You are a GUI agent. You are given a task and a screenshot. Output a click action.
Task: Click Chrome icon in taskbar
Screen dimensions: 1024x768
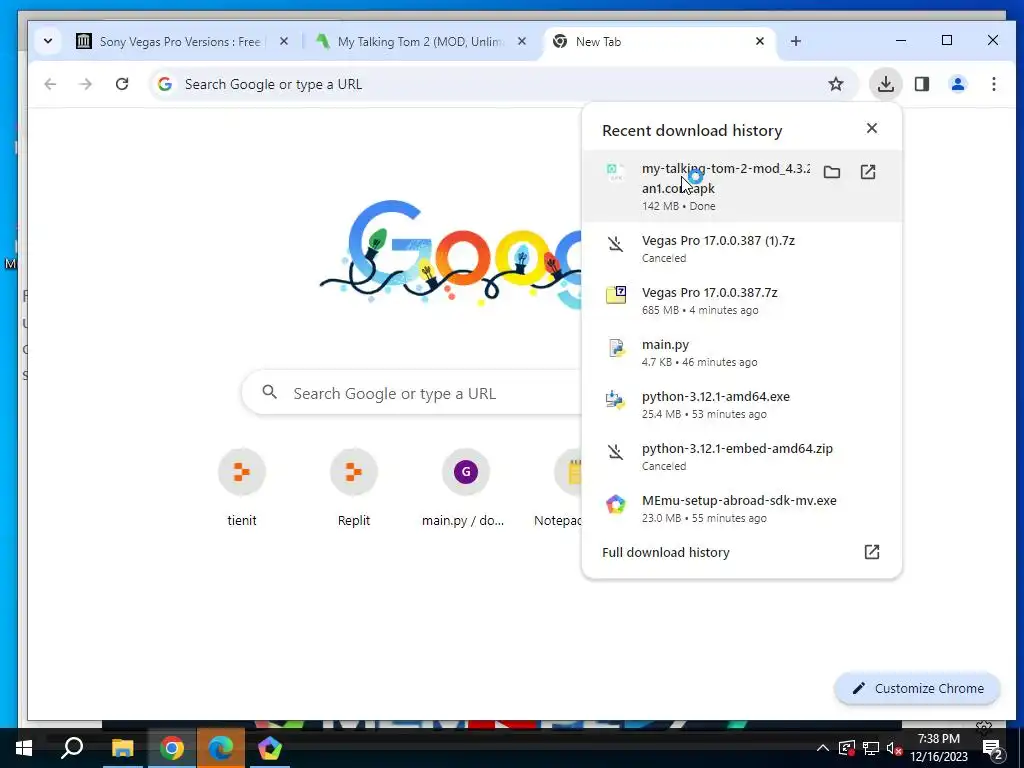click(x=172, y=748)
